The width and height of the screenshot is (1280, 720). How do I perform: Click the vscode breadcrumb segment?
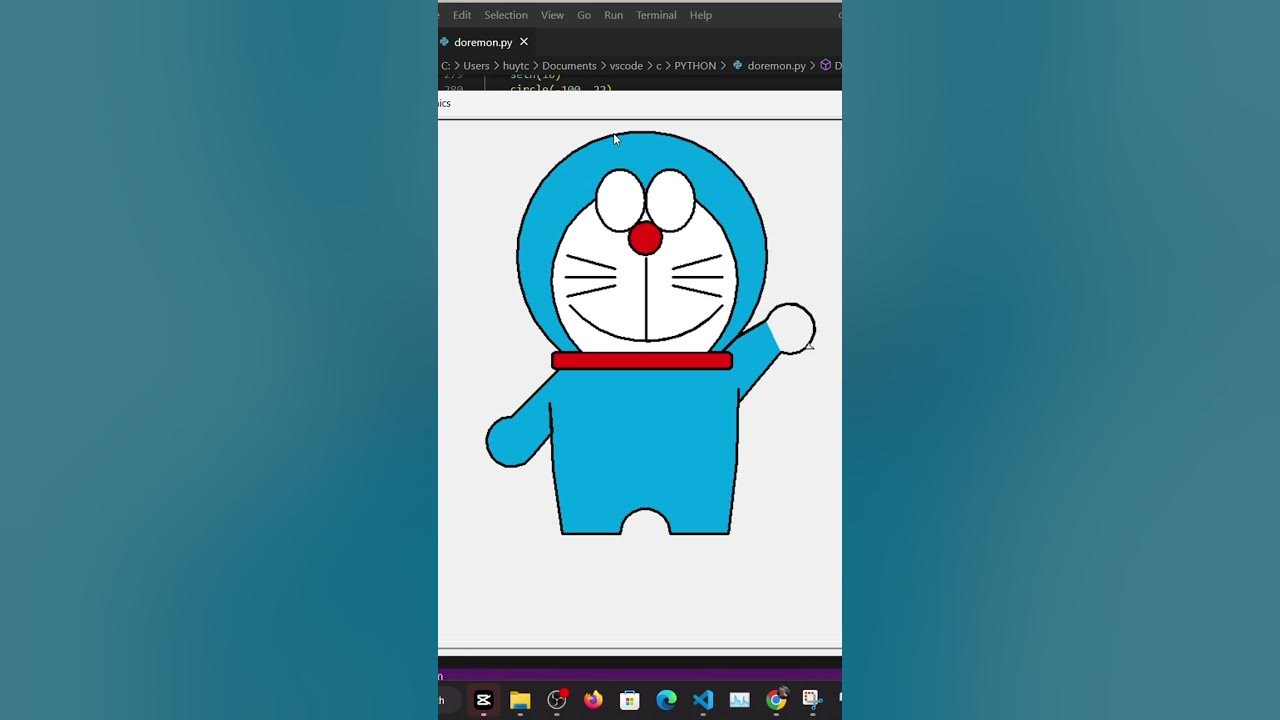tap(626, 66)
